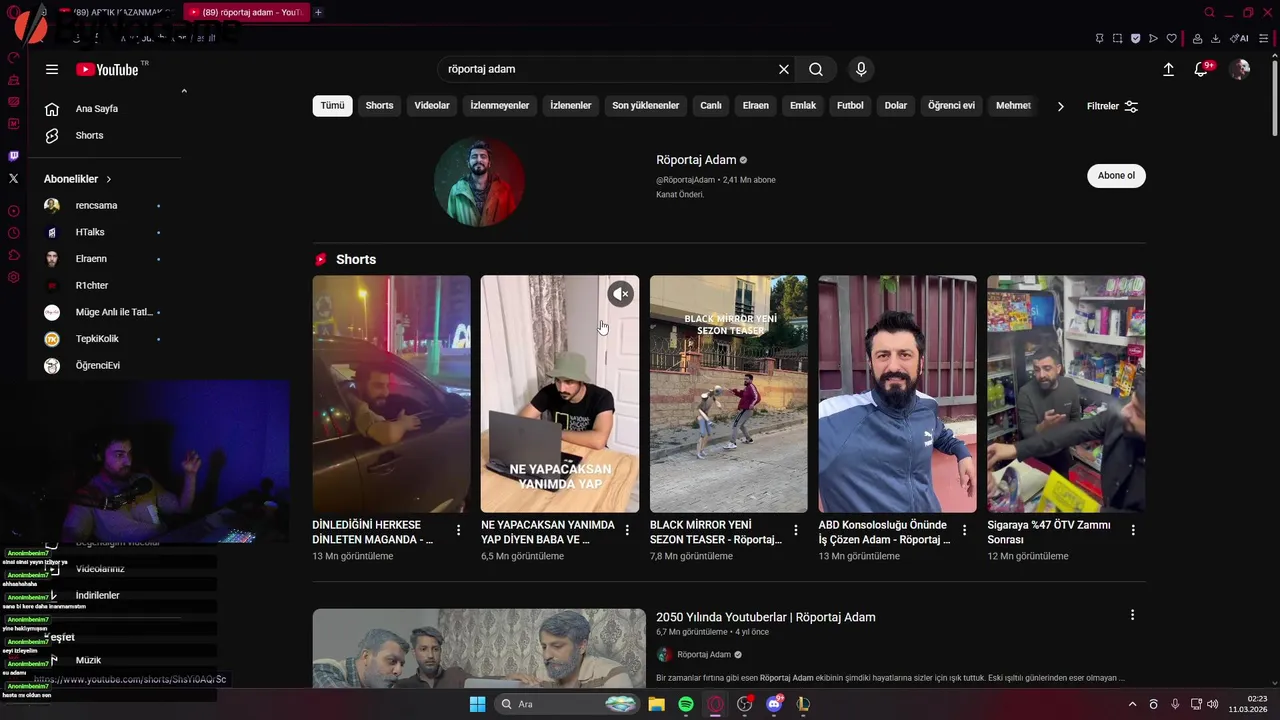Open Twitch in Opera sidebar

pos(13,156)
